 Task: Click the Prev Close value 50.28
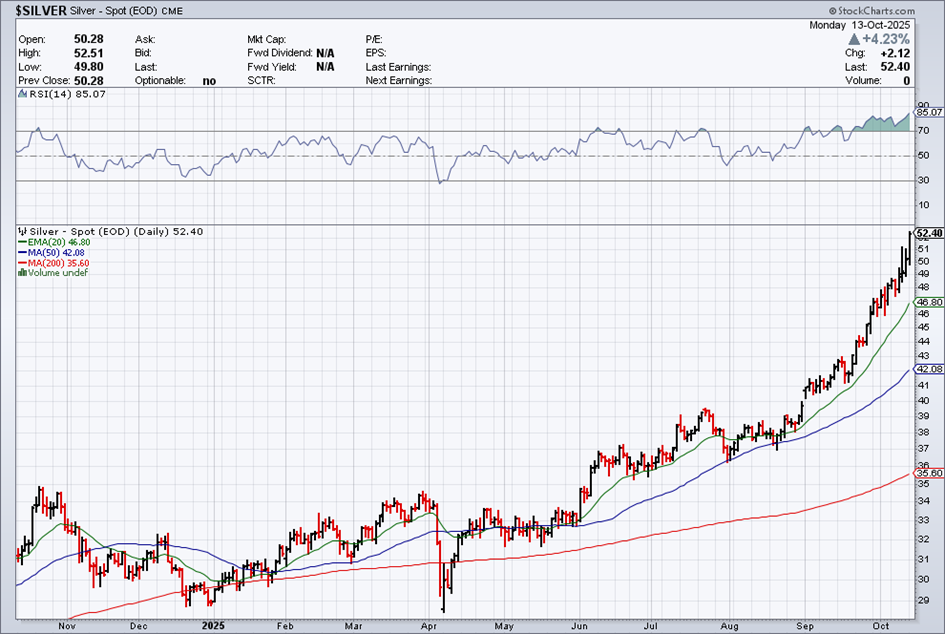click(89, 81)
